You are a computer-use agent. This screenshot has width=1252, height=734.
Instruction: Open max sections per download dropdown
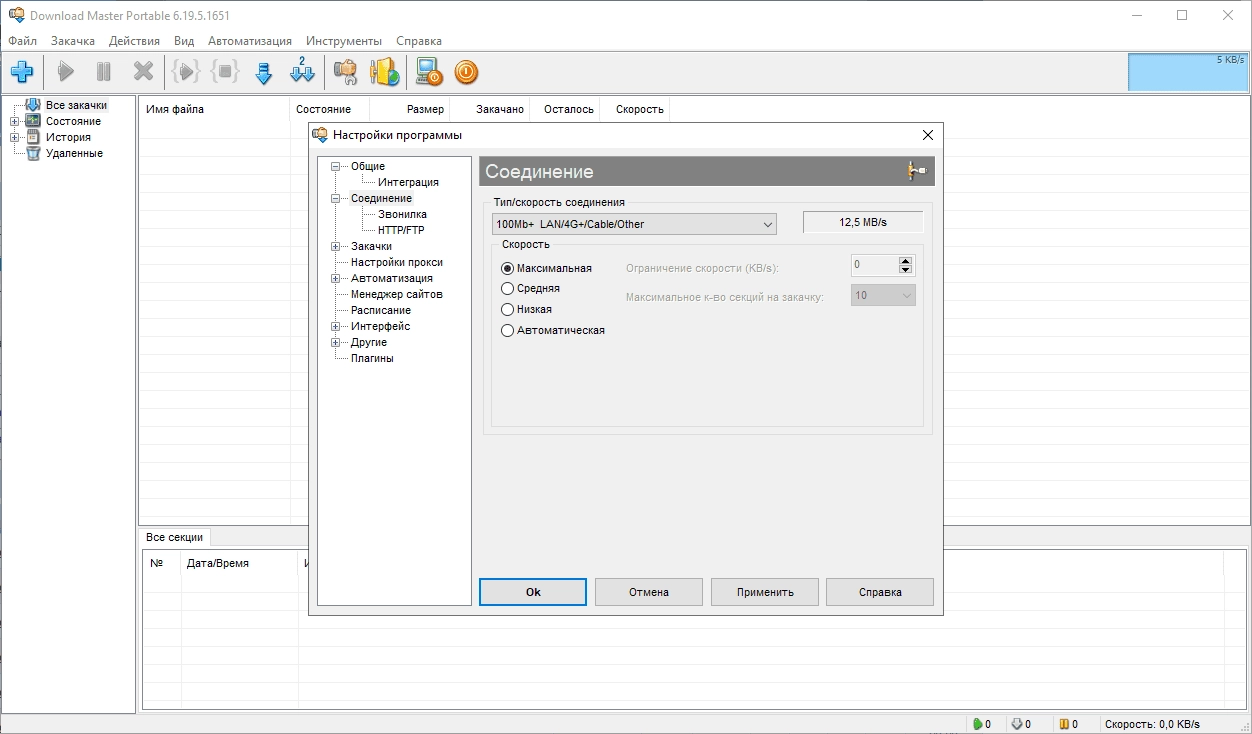(x=883, y=295)
